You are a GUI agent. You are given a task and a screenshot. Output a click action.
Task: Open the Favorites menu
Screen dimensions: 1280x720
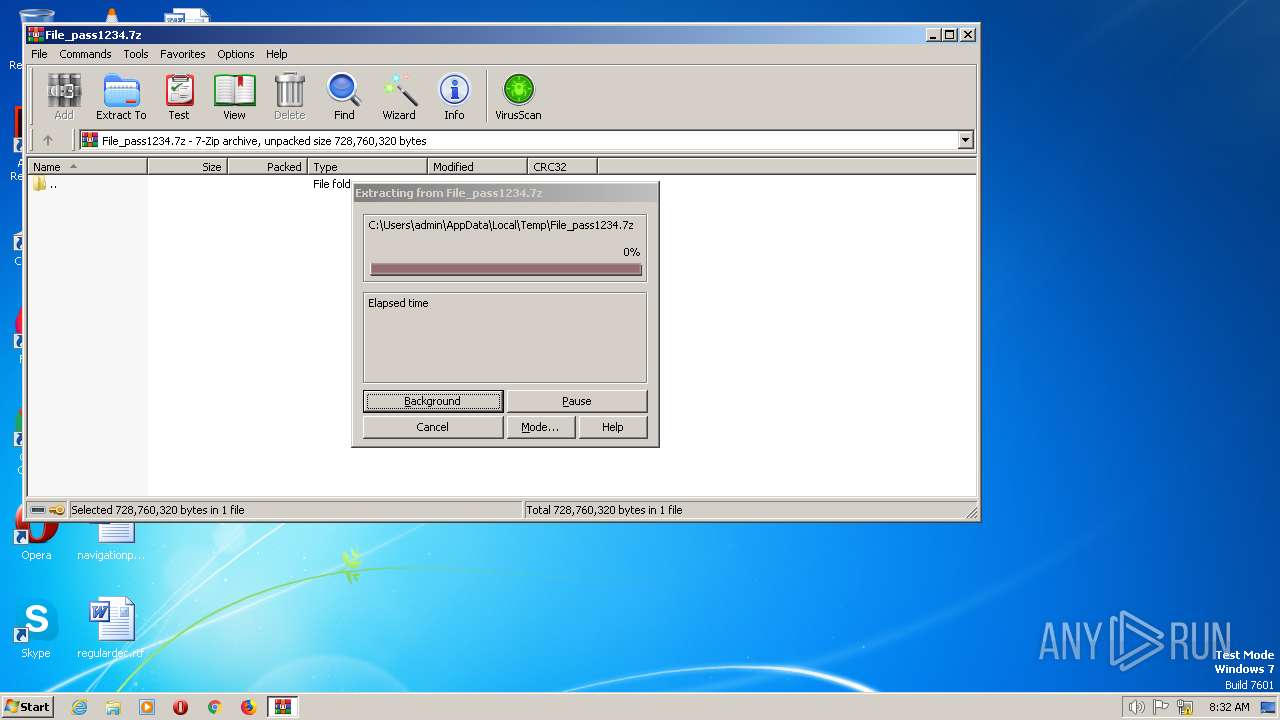coord(183,54)
